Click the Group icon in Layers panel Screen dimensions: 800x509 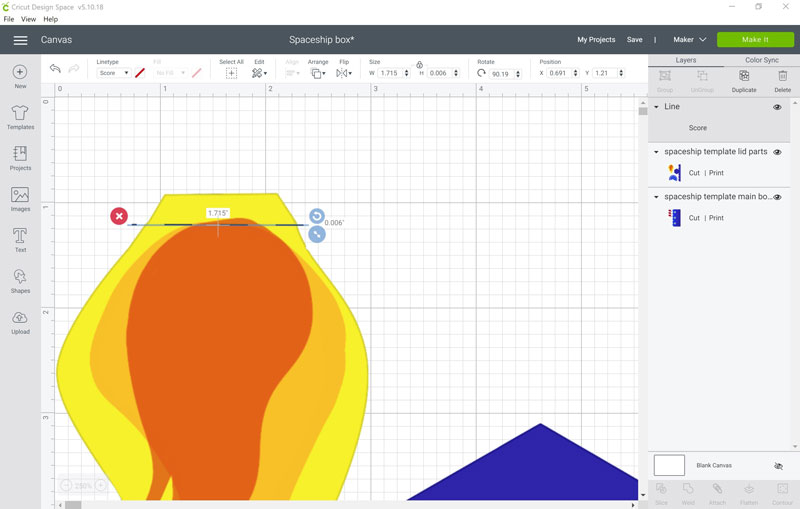pos(665,76)
